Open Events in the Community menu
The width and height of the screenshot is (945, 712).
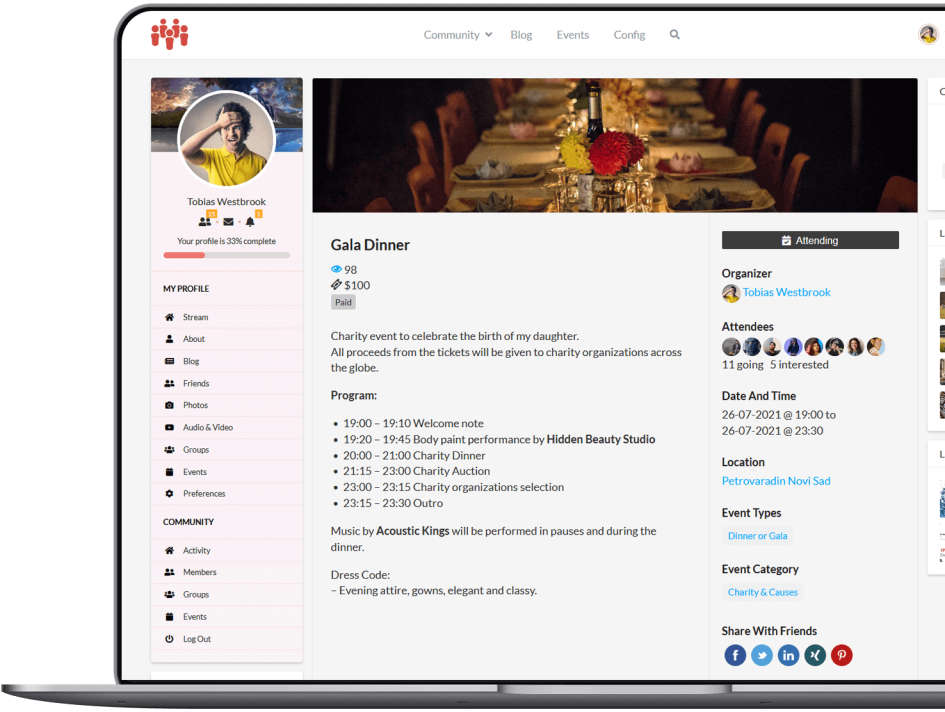click(x=227, y=617)
